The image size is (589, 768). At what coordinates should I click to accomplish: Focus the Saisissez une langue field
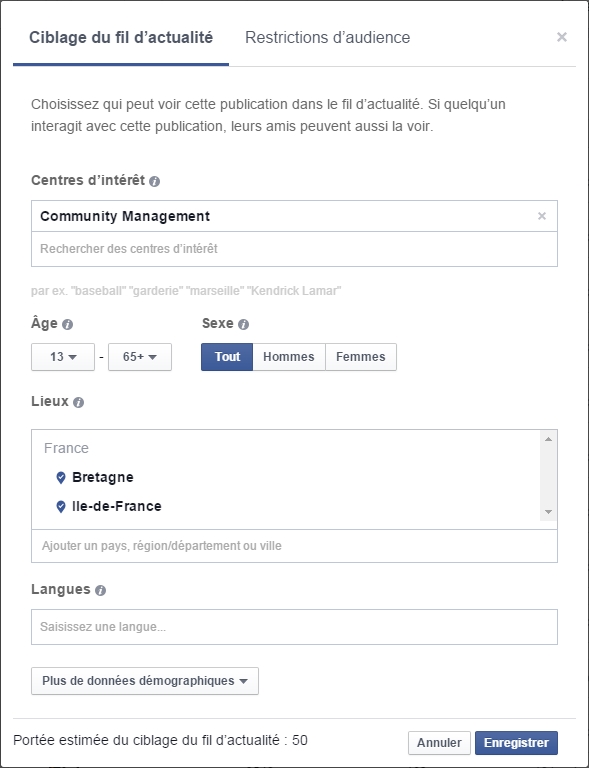[294, 627]
